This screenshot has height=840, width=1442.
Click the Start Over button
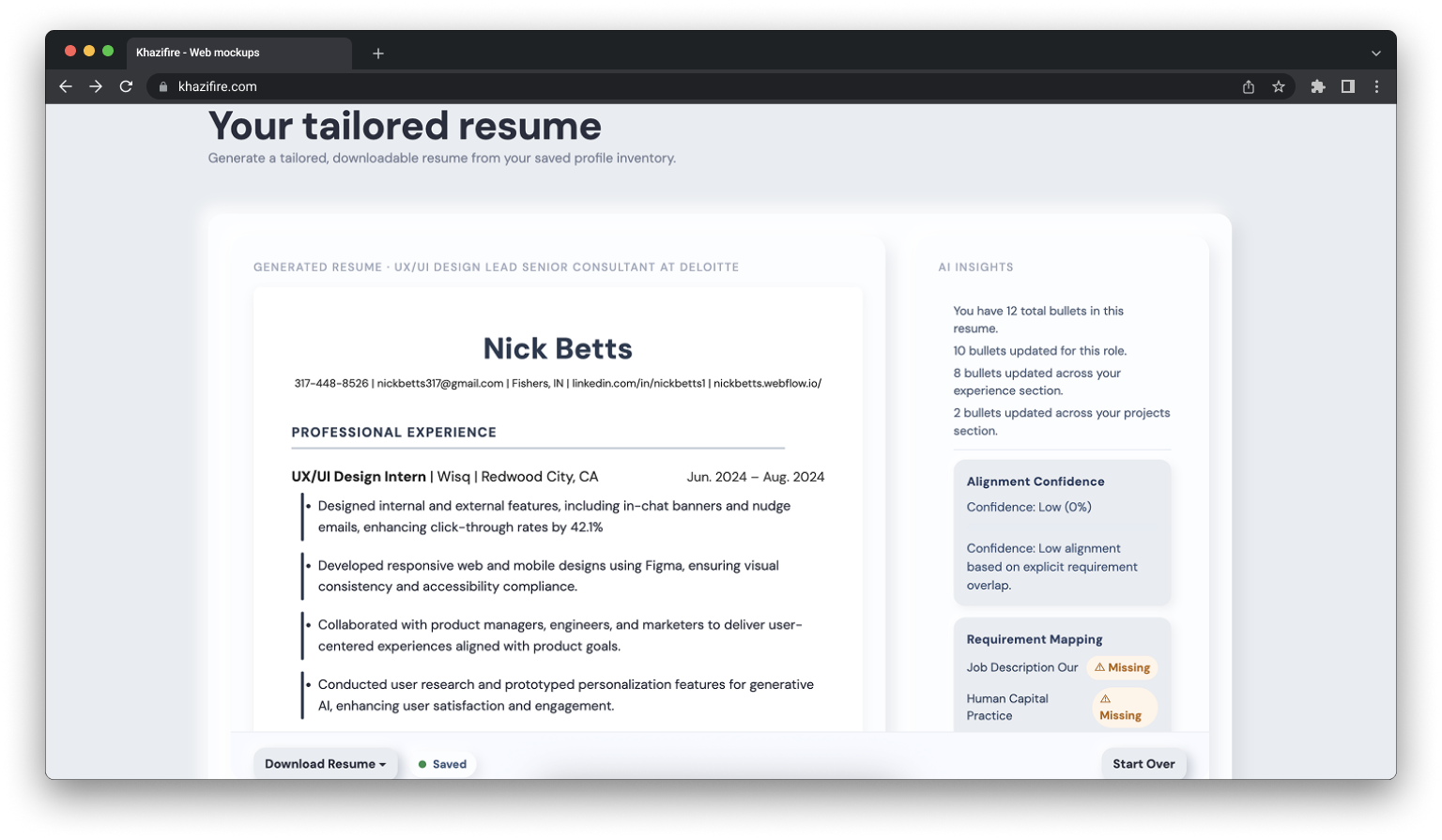(x=1143, y=764)
